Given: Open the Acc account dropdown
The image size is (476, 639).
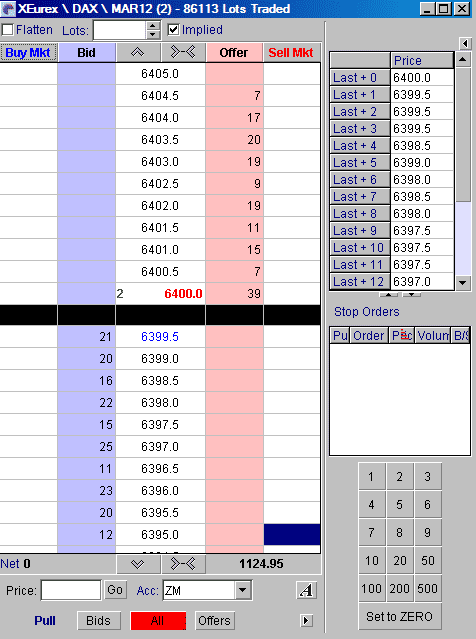Looking at the screenshot, I should [242, 590].
